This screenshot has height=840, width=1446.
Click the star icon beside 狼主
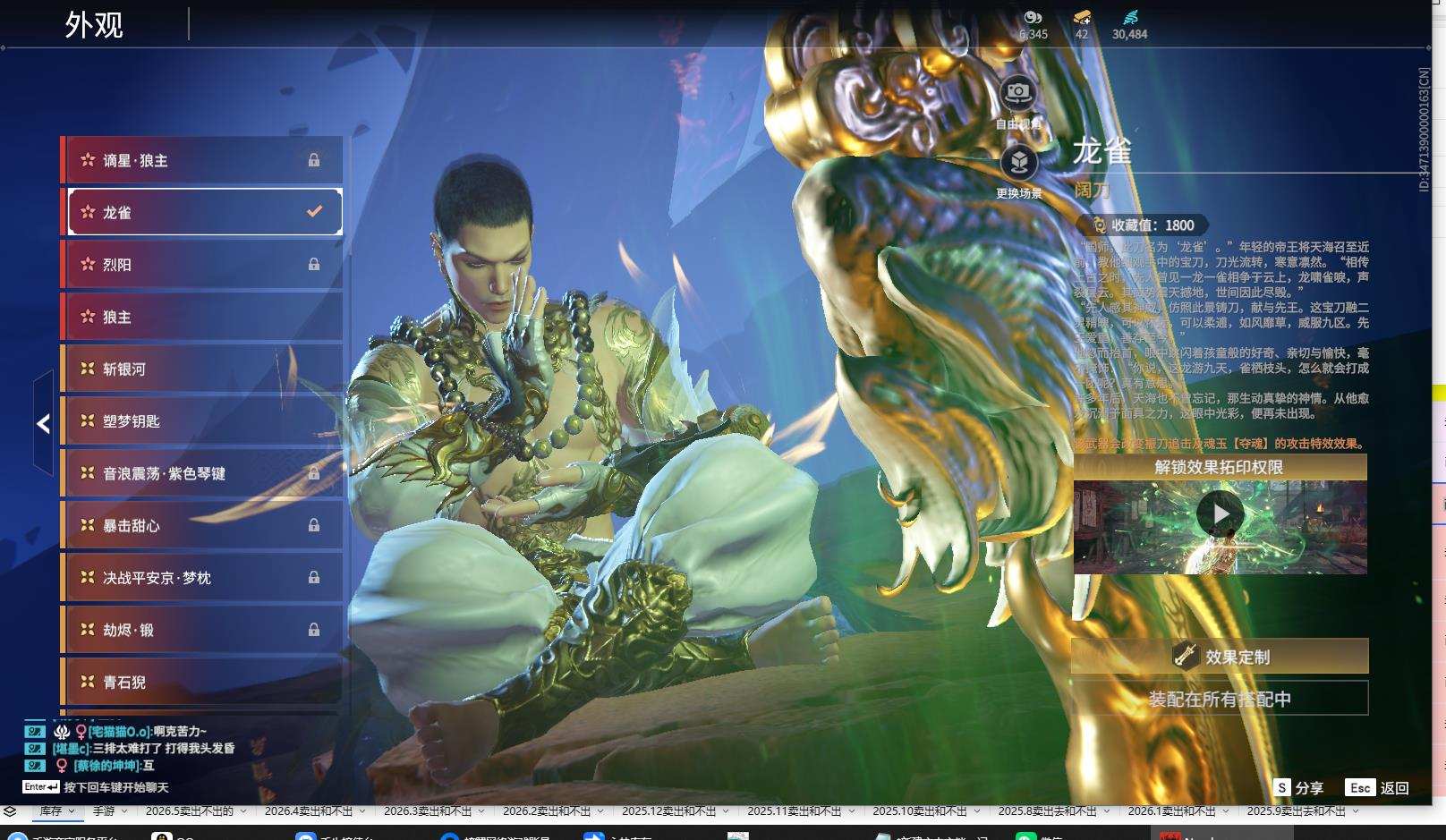pos(88,317)
